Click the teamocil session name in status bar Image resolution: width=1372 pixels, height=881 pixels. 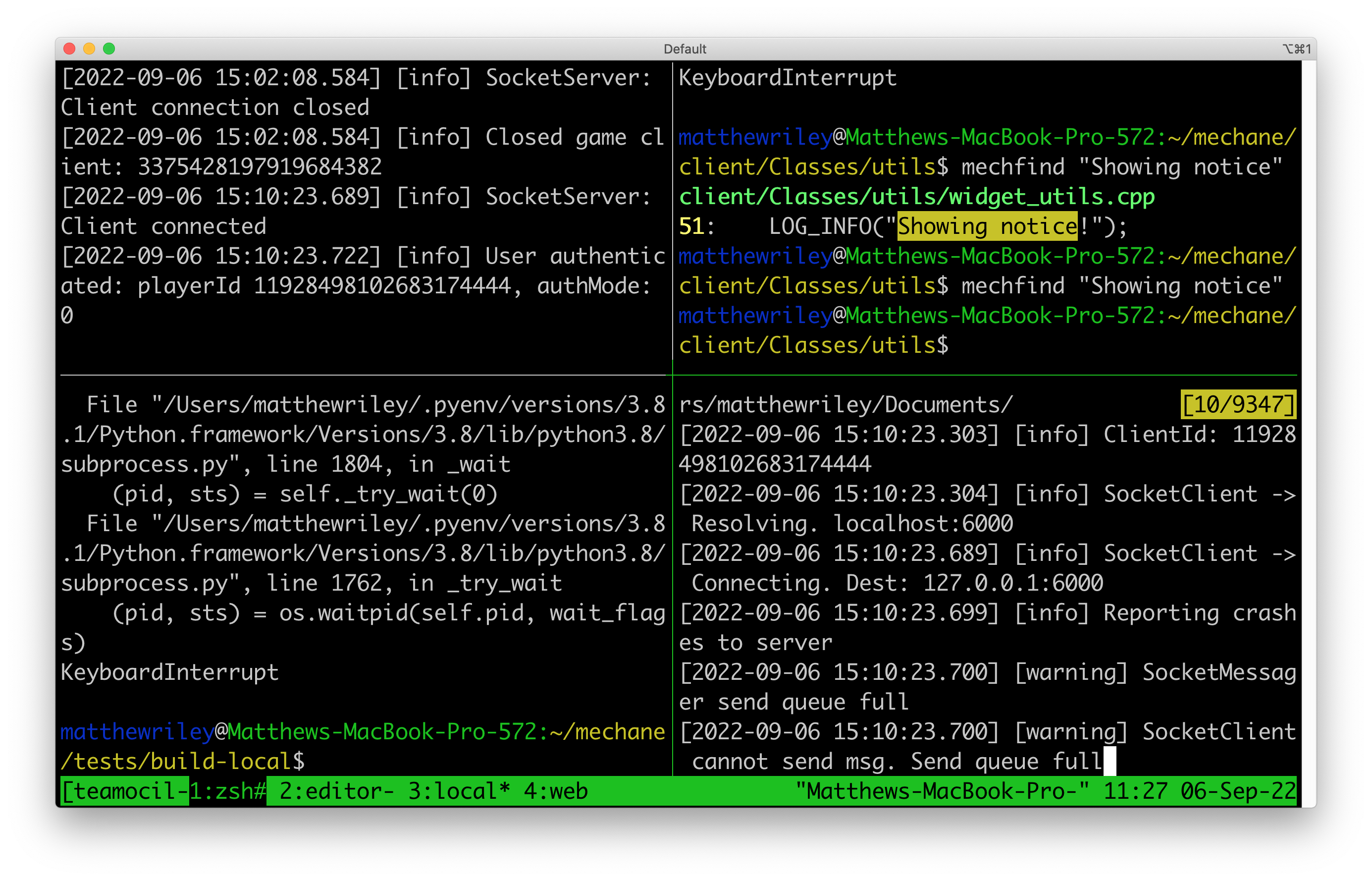(125, 791)
